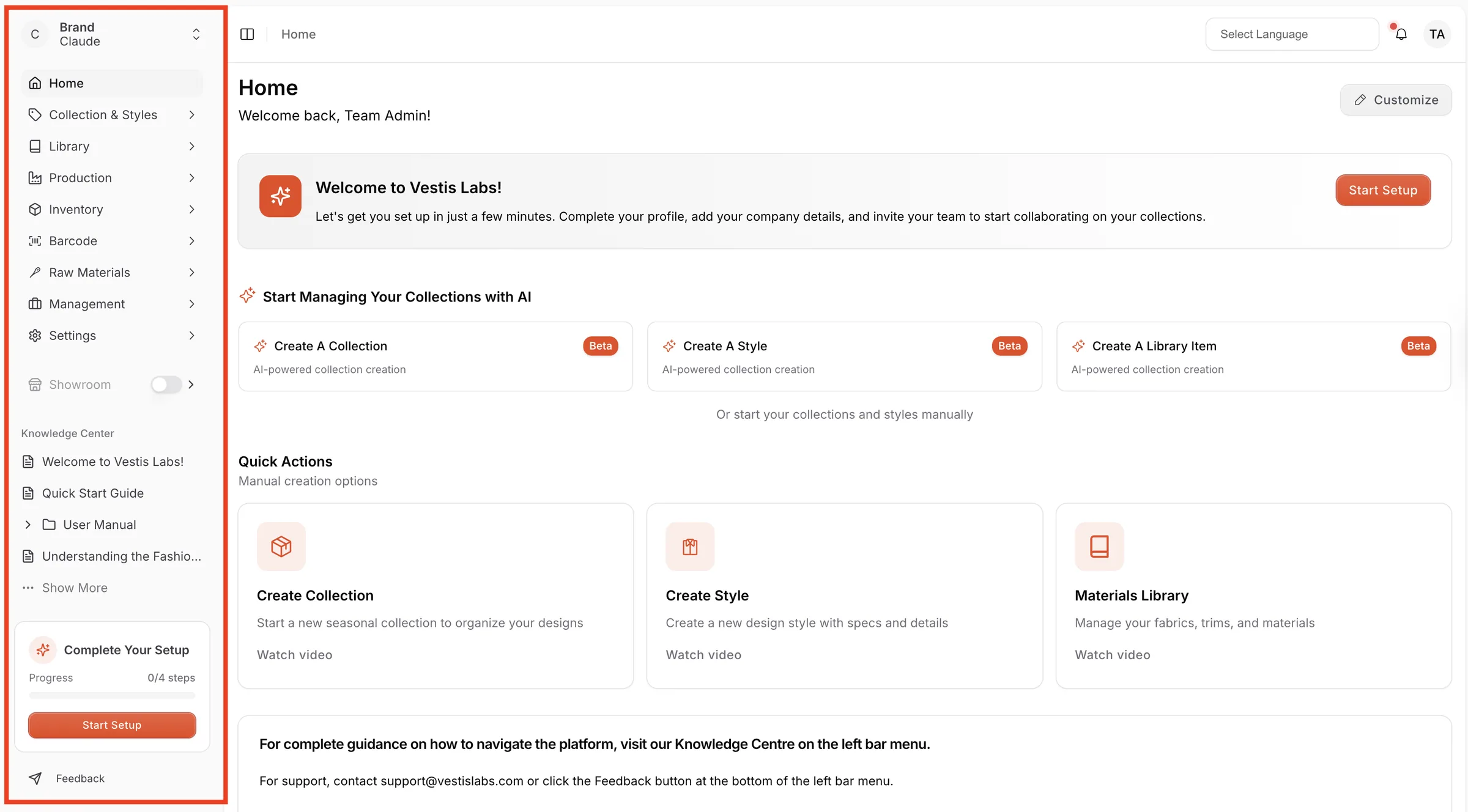1468x812 pixels.
Task: Toggle the sidebar panel icon
Action: click(x=247, y=34)
